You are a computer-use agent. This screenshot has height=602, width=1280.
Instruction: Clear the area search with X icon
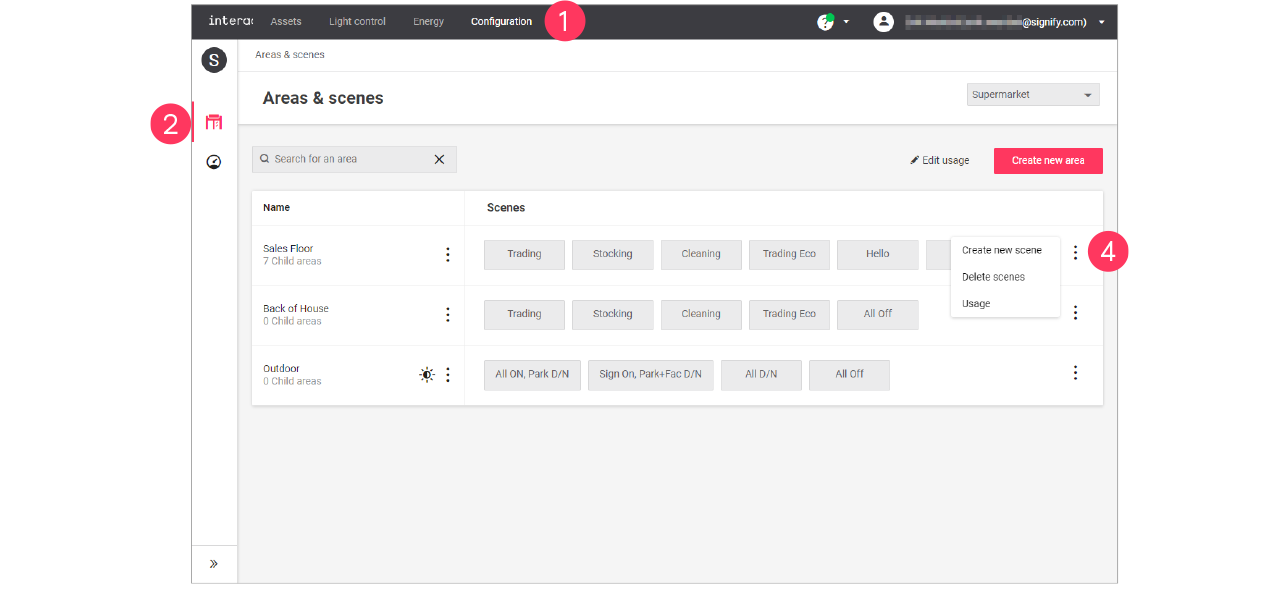[x=439, y=159]
